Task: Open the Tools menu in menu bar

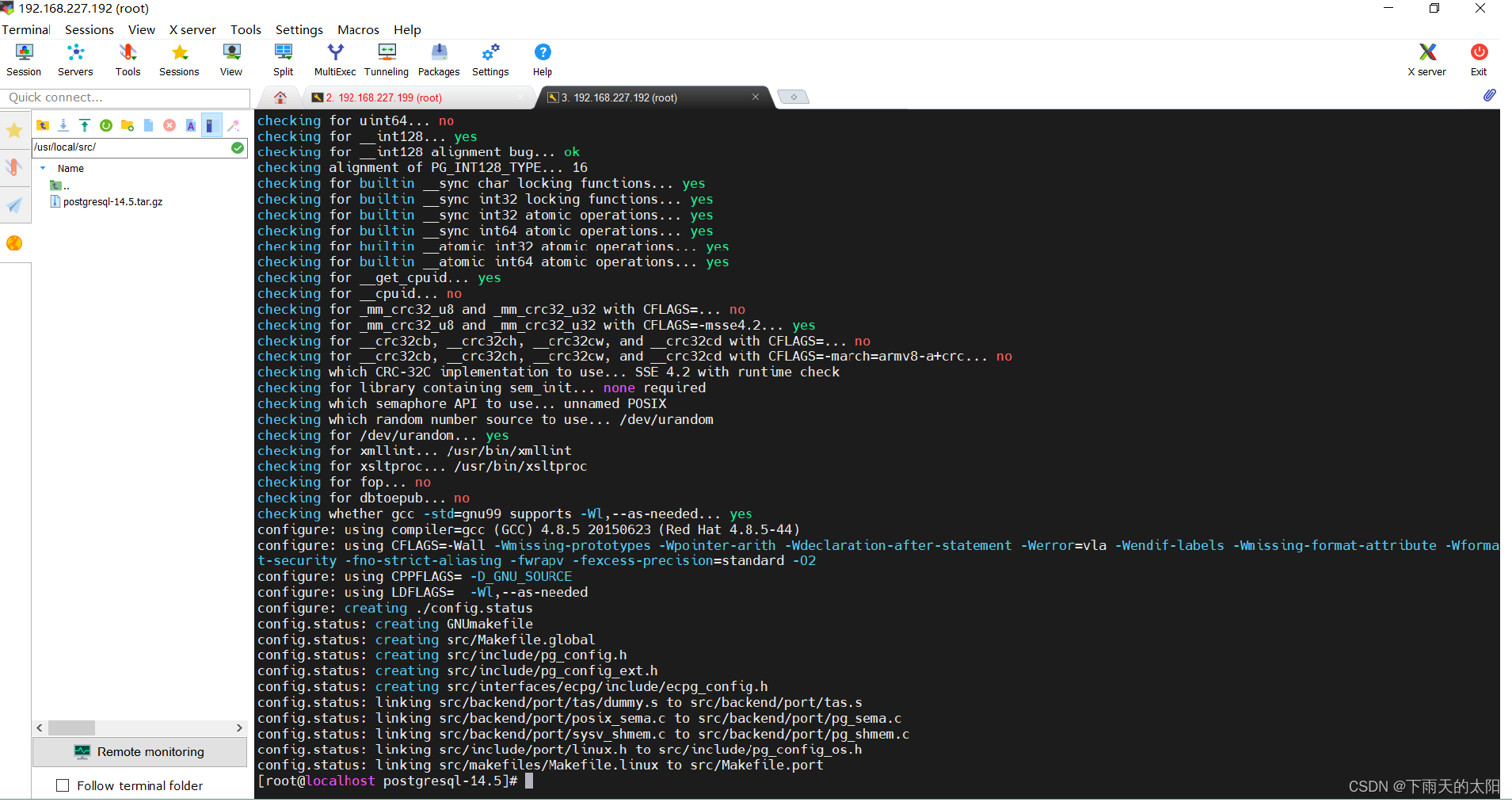Action: [x=246, y=29]
